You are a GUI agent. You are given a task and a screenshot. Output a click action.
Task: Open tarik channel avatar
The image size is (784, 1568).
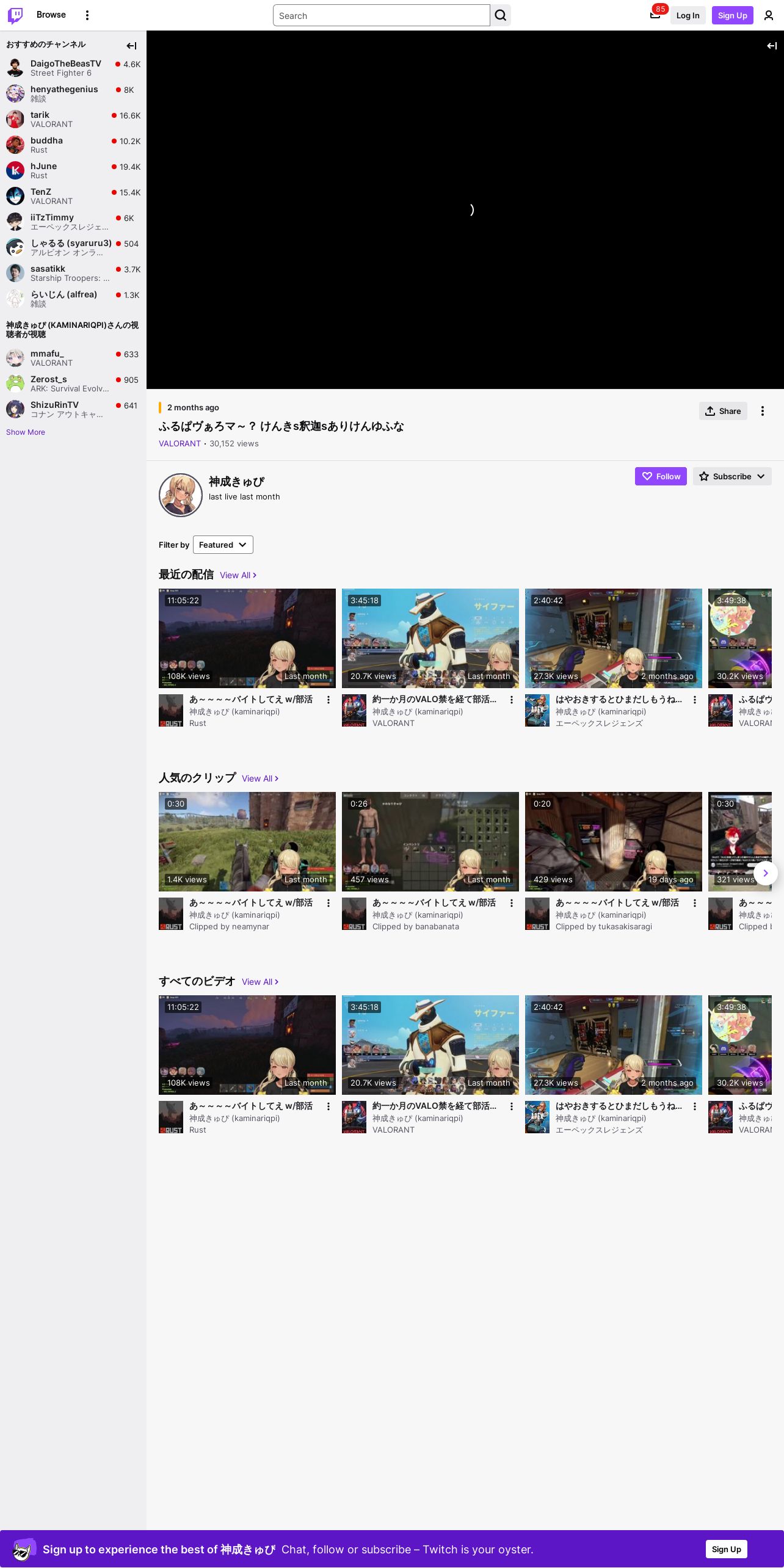[x=15, y=119]
